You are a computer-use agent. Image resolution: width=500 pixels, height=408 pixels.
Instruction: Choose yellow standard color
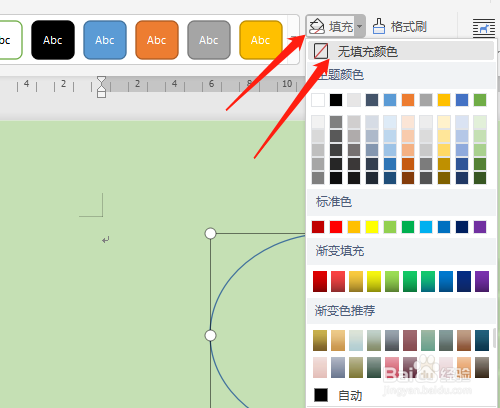pos(372,227)
